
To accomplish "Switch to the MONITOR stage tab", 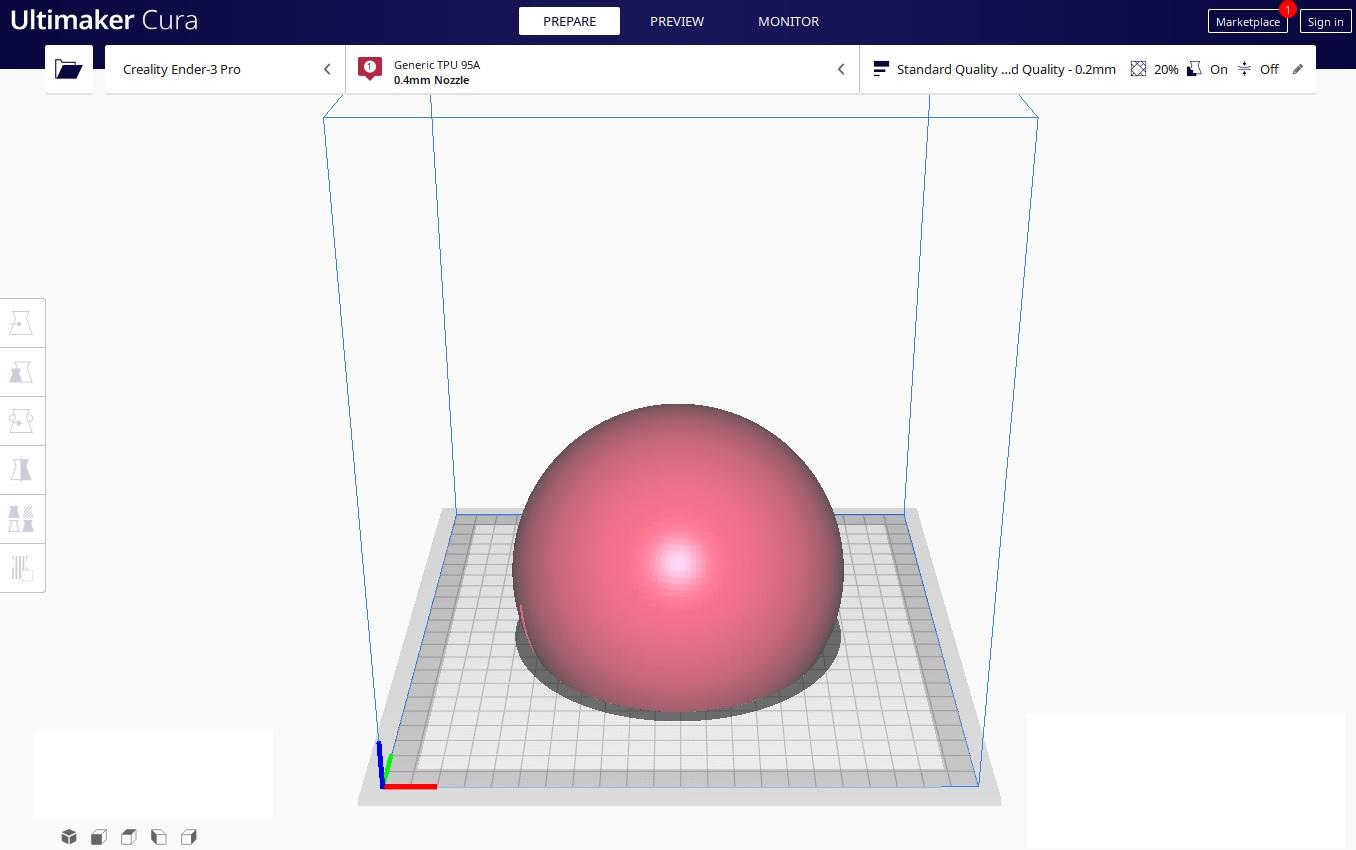I will click(788, 21).
